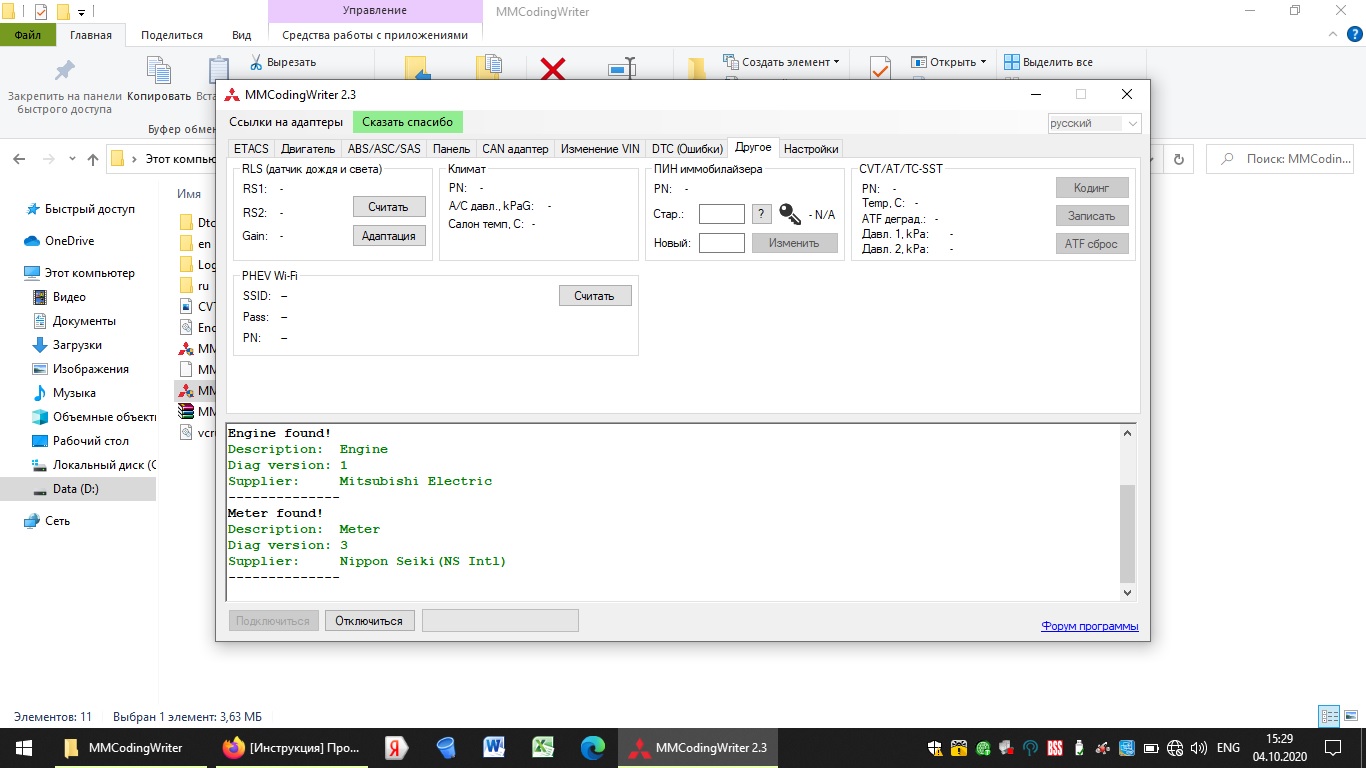Select Сеть in Explorer sidebar
This screenshot has height=768, width=1366.
[x=47, y=521]
